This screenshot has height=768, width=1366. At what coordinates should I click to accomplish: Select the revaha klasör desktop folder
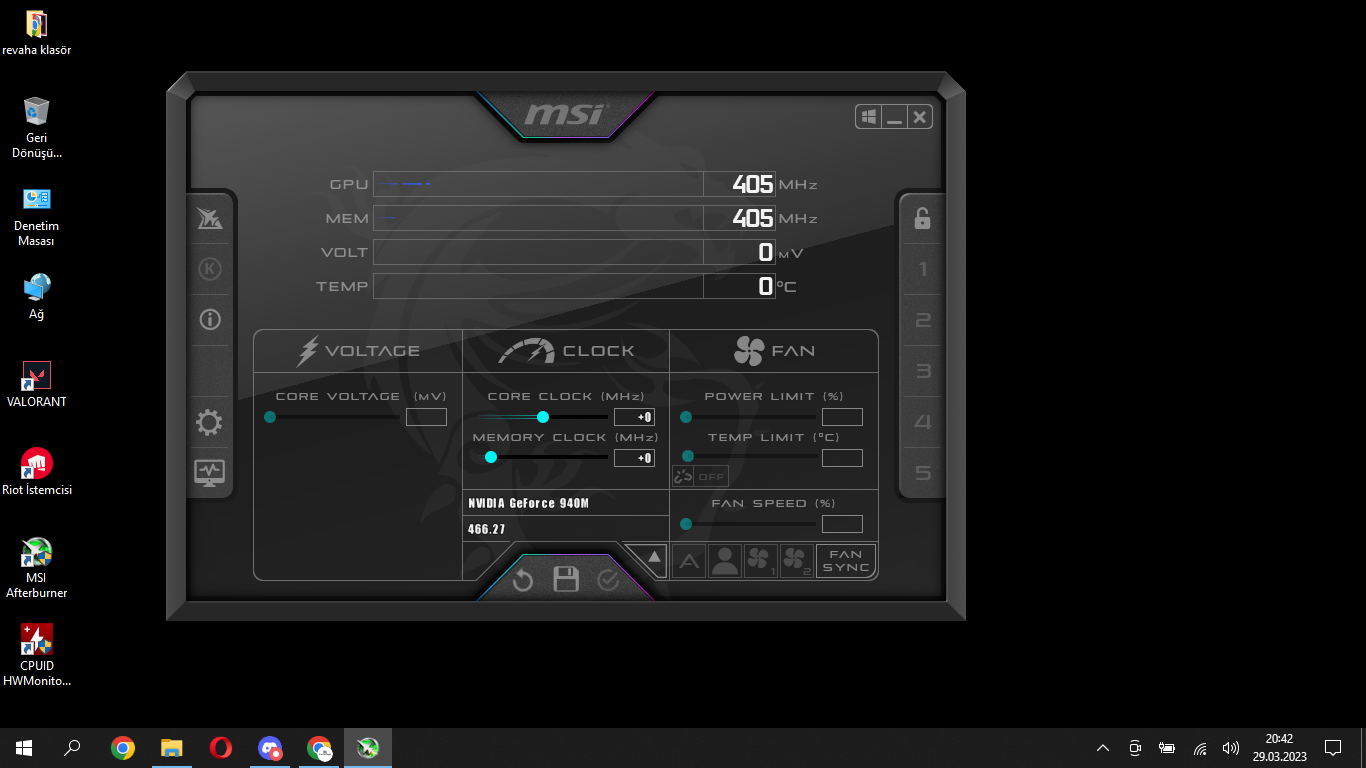click(36, 33)
